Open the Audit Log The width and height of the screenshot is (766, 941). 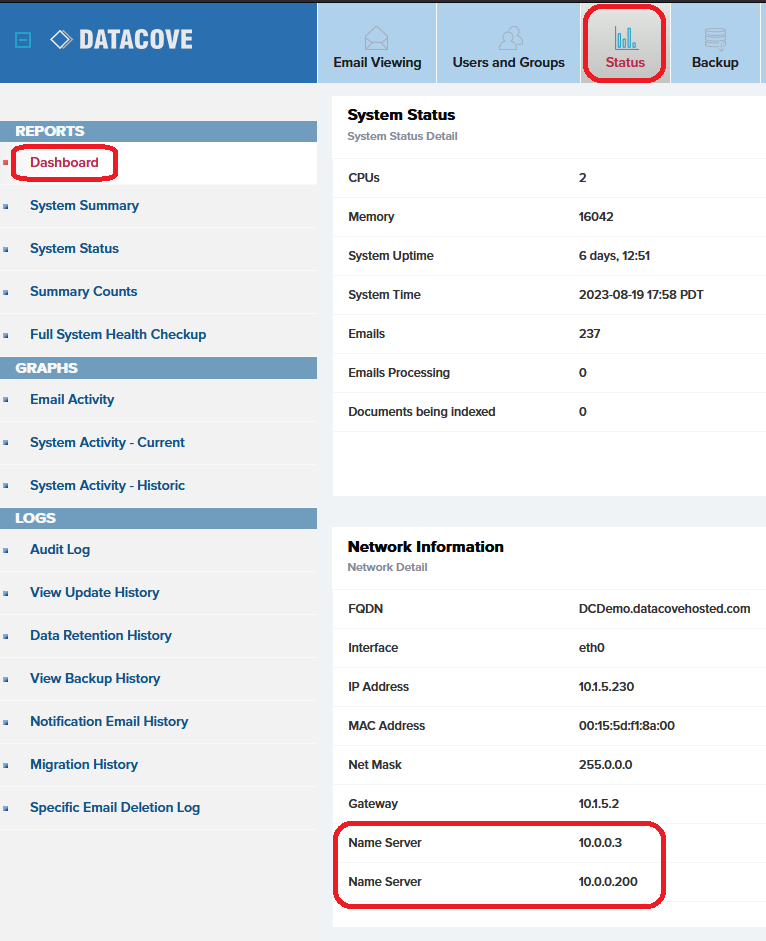click(x=60, y=550)
